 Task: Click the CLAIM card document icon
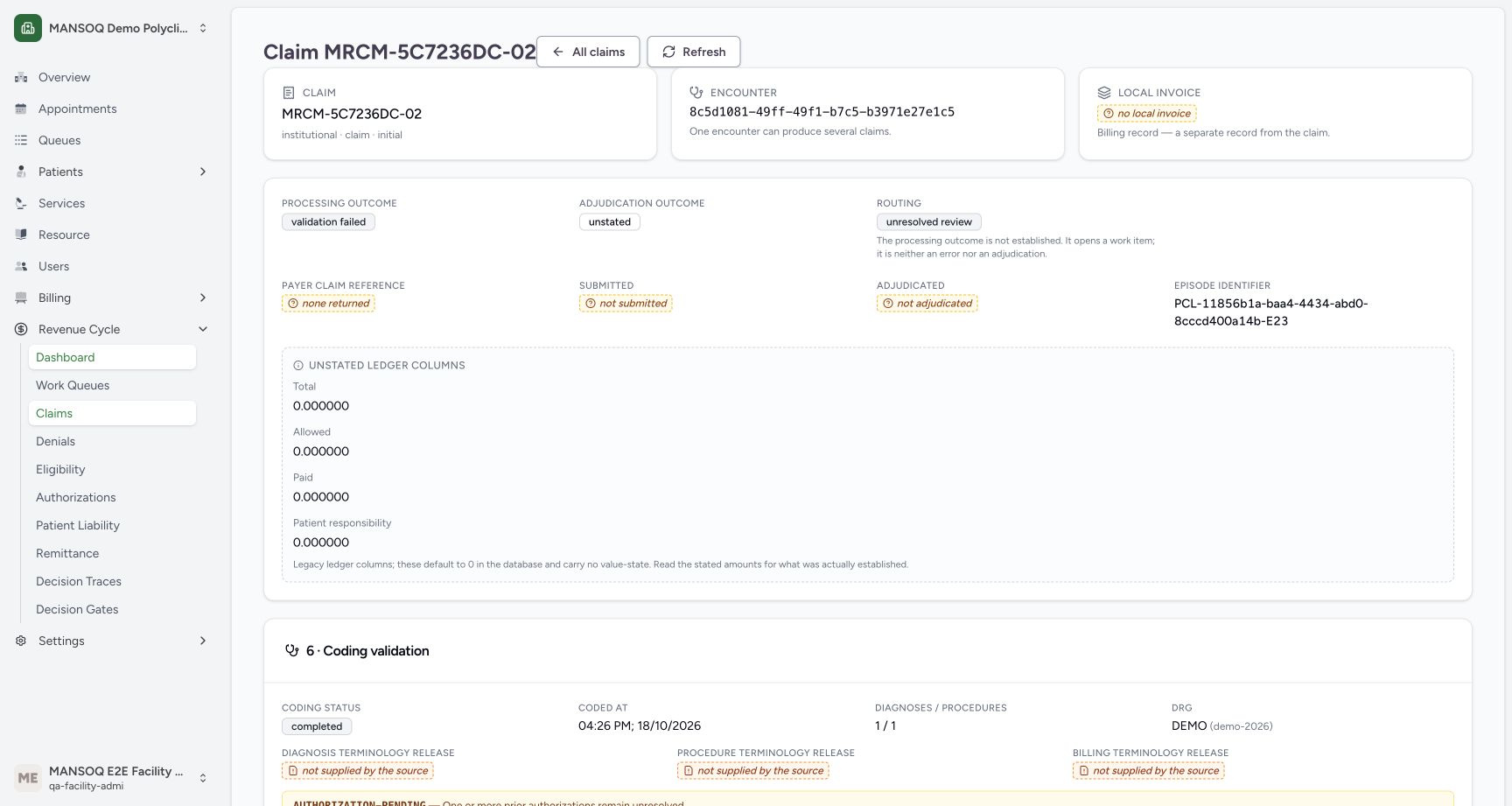289,93
